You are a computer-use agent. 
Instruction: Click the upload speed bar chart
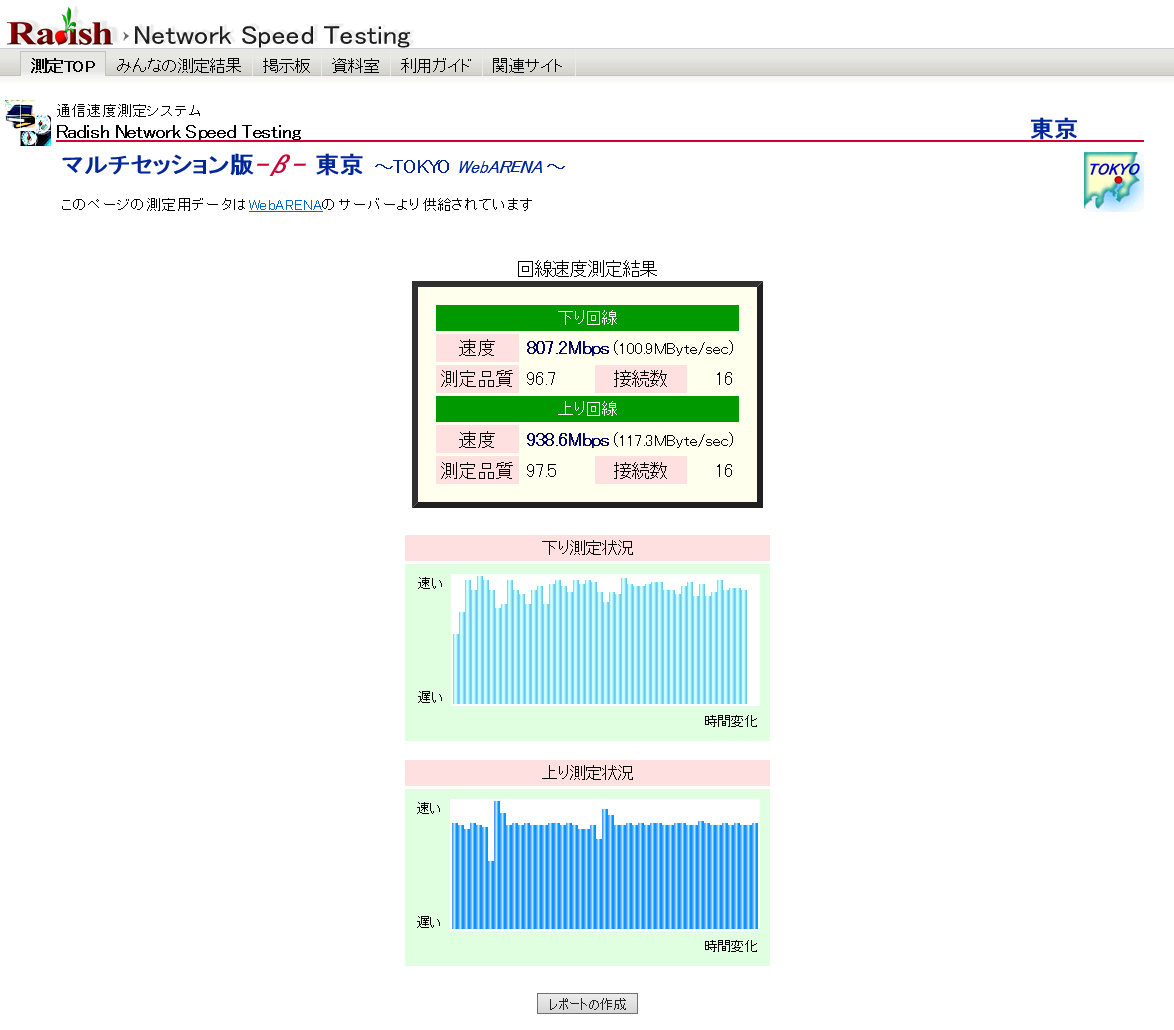[x=604, y=865]
